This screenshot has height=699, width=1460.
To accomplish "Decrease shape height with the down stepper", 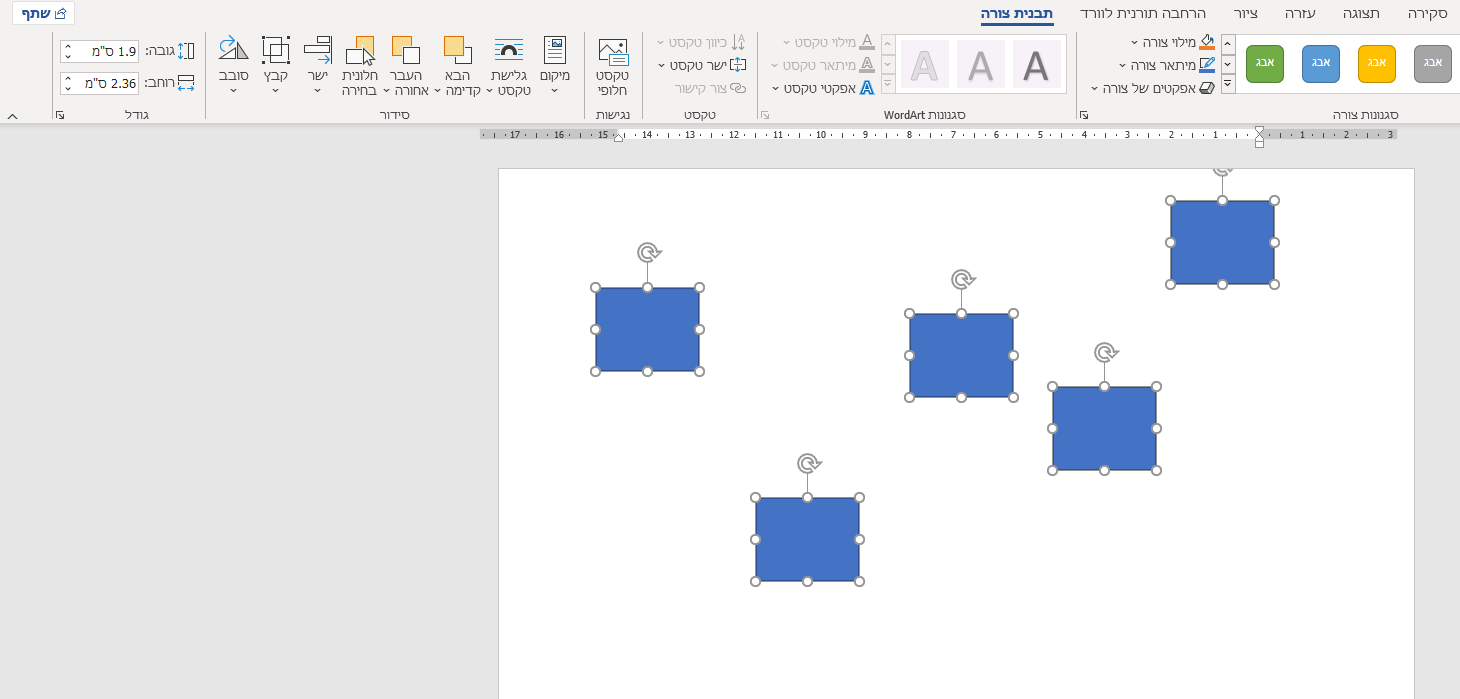I will point(68,56).
